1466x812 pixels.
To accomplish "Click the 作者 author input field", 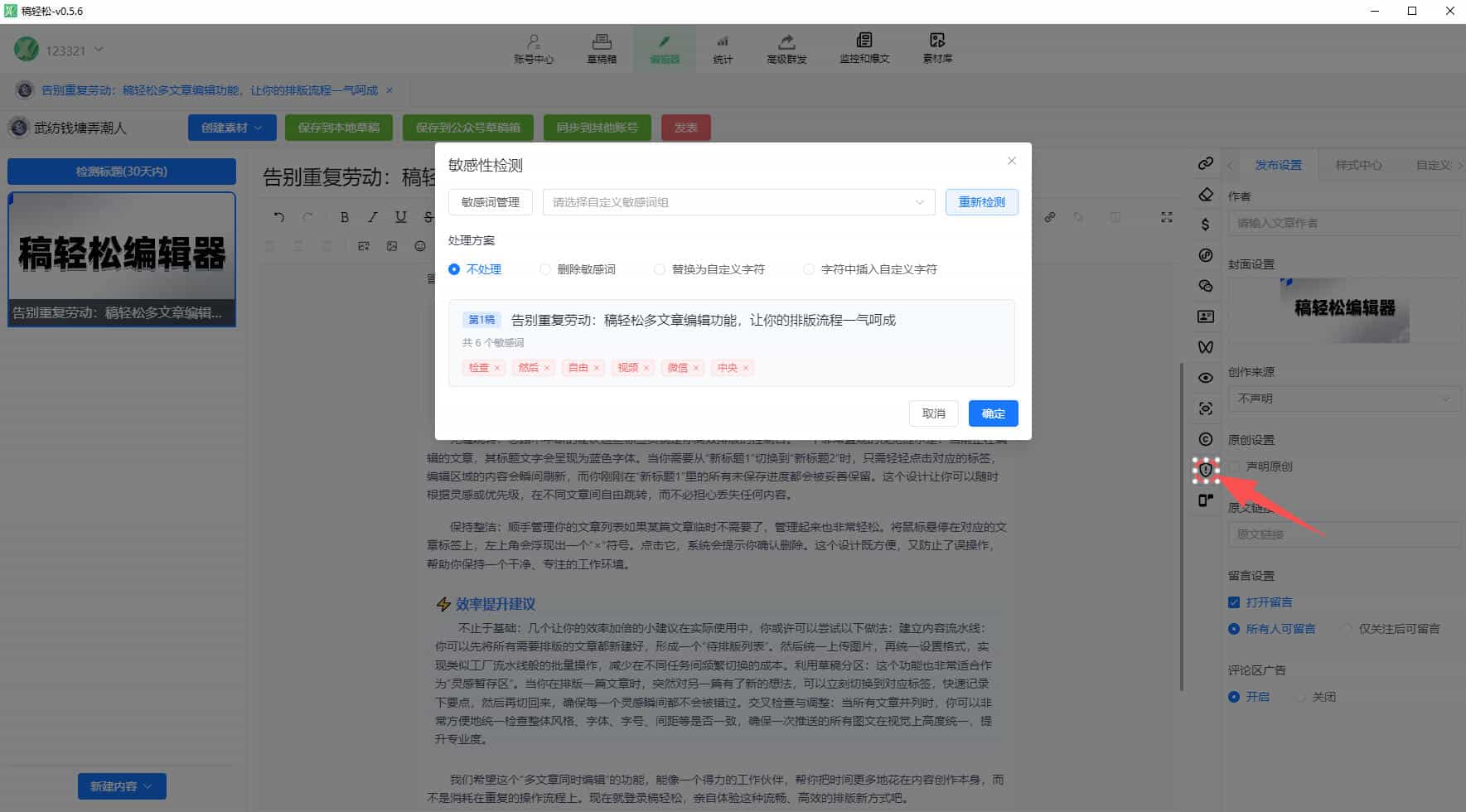I will [x=1344, y=222].
